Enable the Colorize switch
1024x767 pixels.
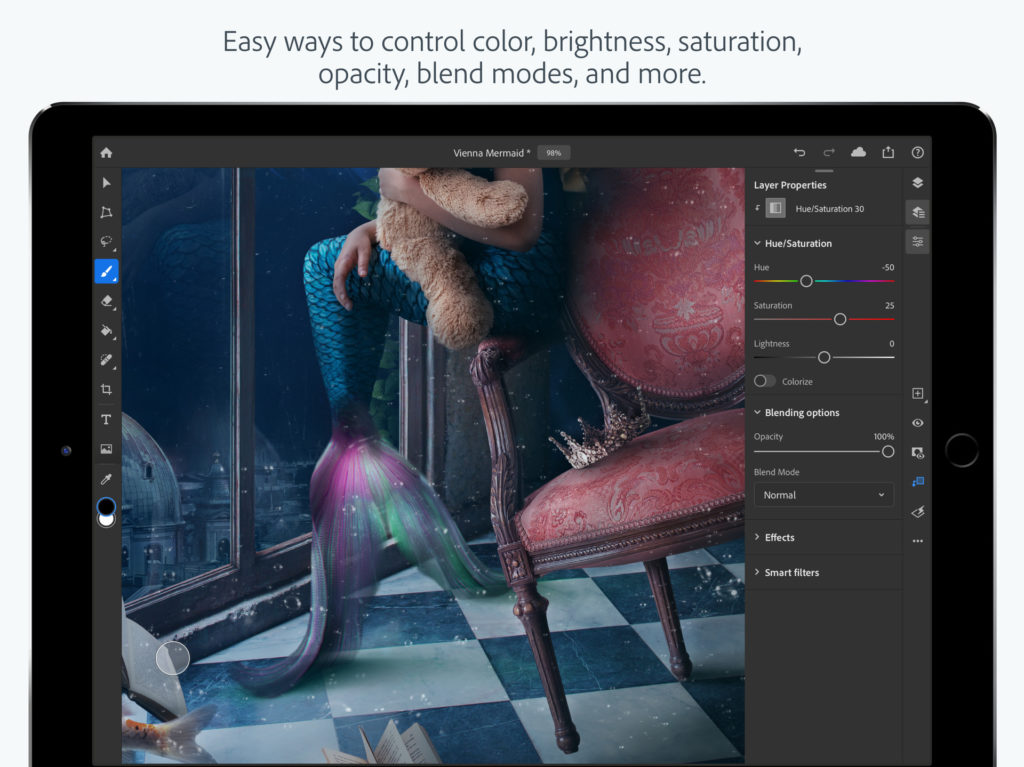coord(766,381)
